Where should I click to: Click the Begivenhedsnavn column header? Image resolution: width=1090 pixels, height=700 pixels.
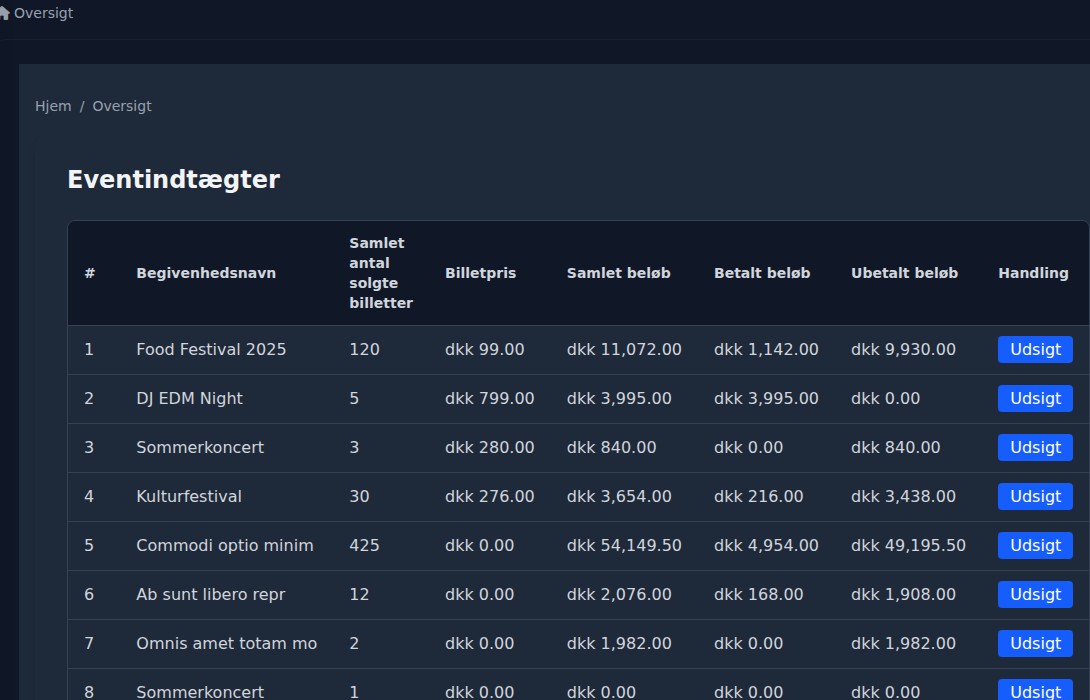(x=206, y=273)
